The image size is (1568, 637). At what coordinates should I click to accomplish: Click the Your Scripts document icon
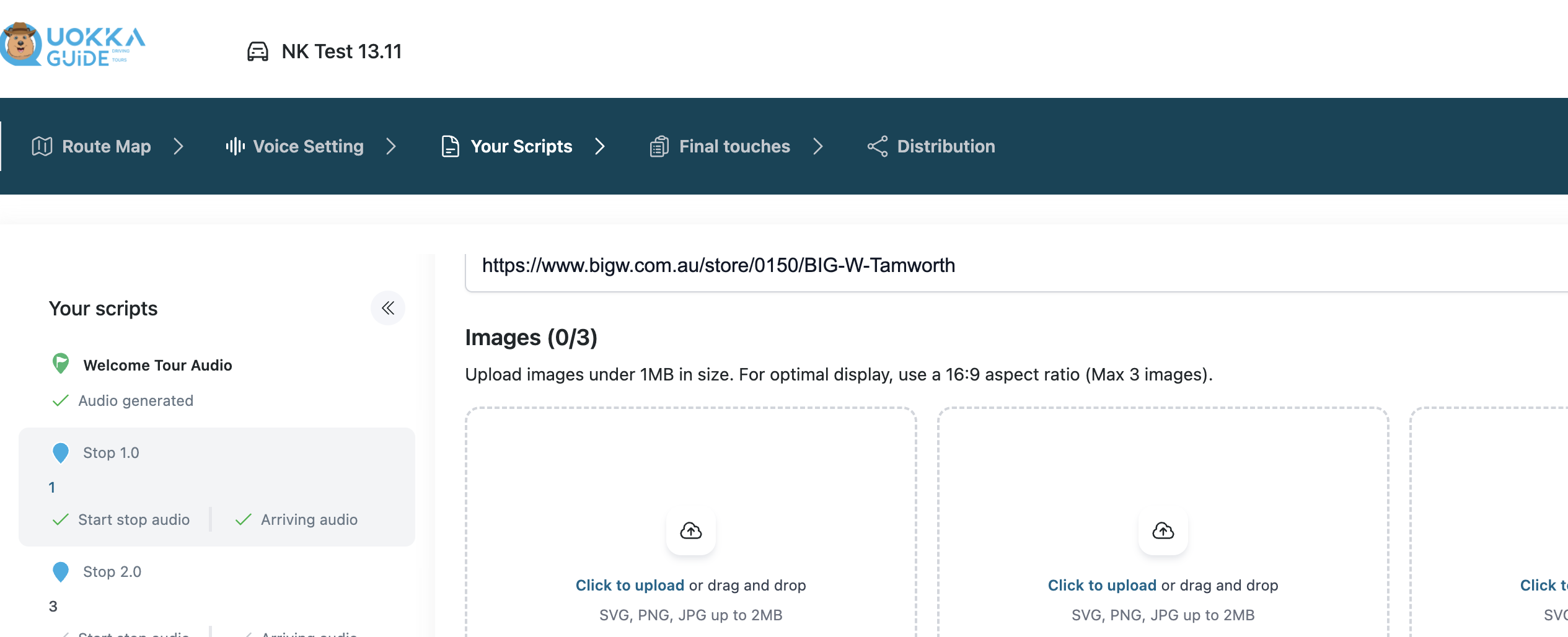pos(450,146)
